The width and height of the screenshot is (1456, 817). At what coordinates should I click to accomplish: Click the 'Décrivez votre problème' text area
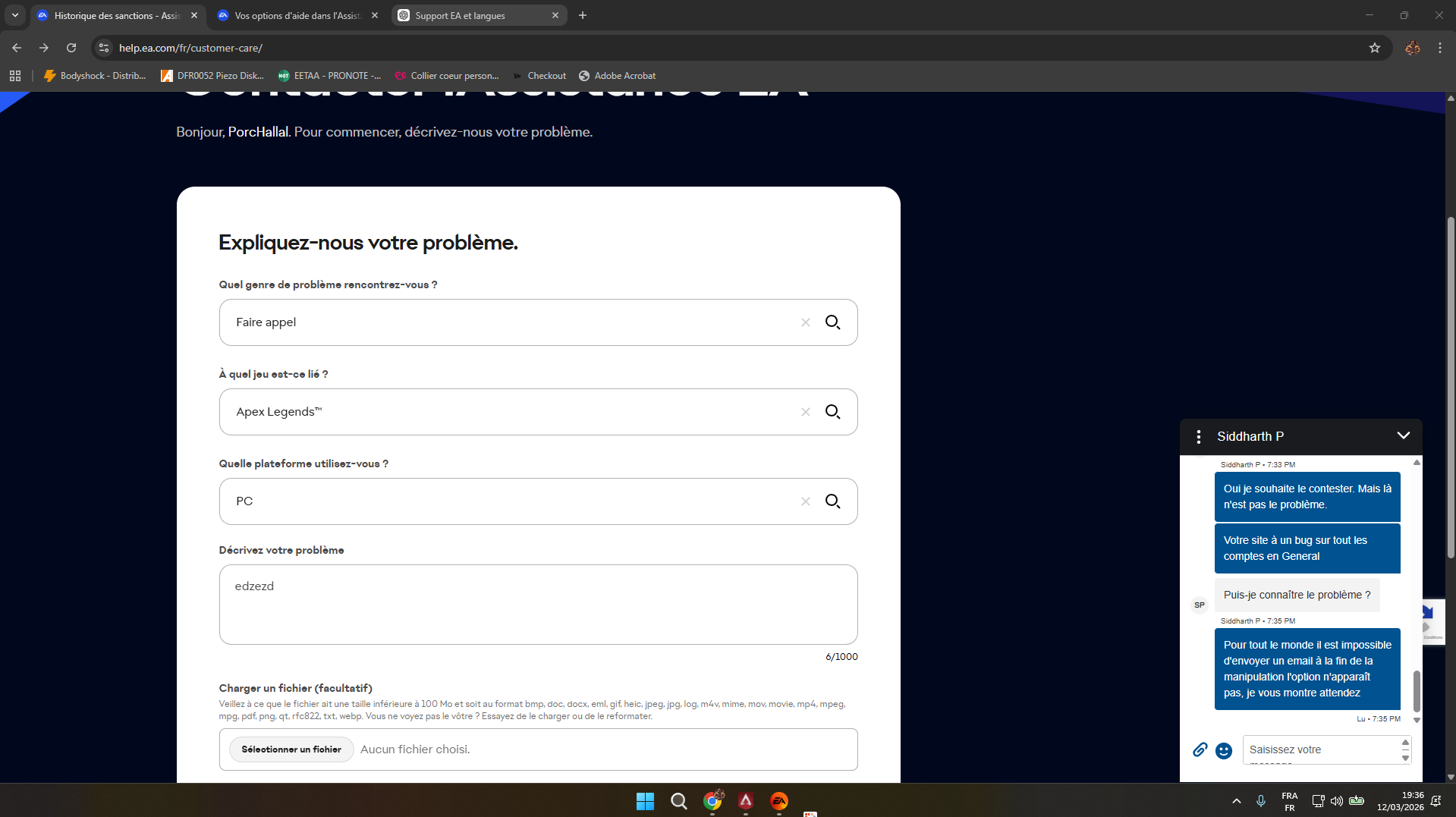538,605
